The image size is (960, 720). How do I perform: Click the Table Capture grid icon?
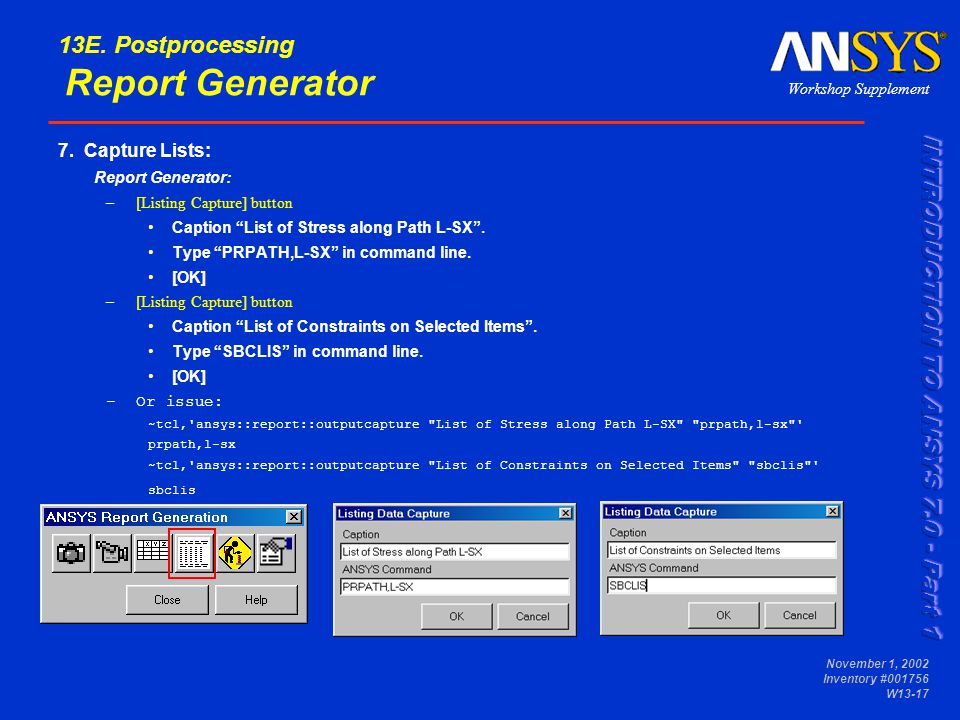coord(152,553)
